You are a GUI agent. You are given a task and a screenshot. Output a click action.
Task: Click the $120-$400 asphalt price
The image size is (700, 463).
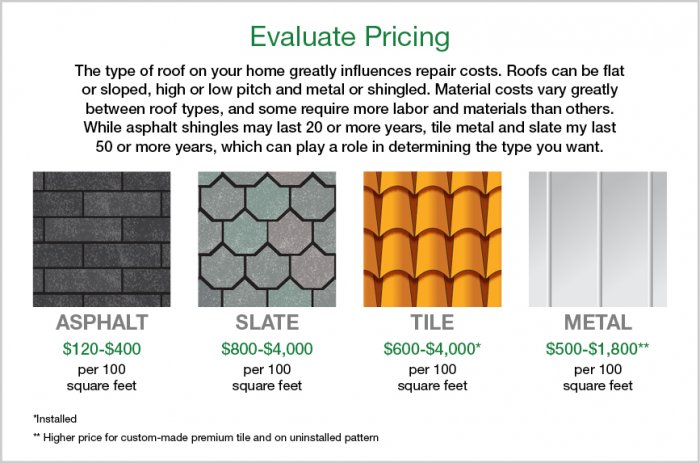[x=102, y=348]
